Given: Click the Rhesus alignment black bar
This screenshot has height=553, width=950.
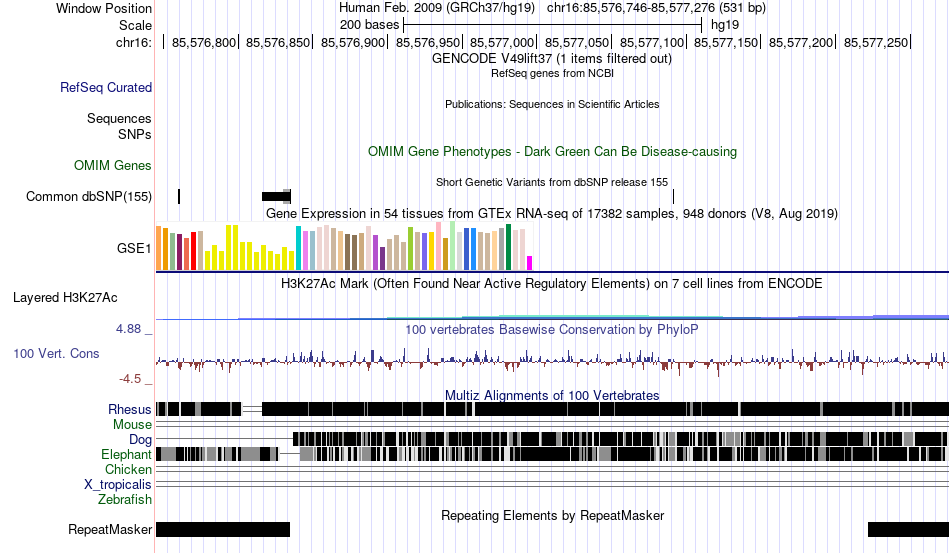Looking at the screenshot, I should pos(552,409).
